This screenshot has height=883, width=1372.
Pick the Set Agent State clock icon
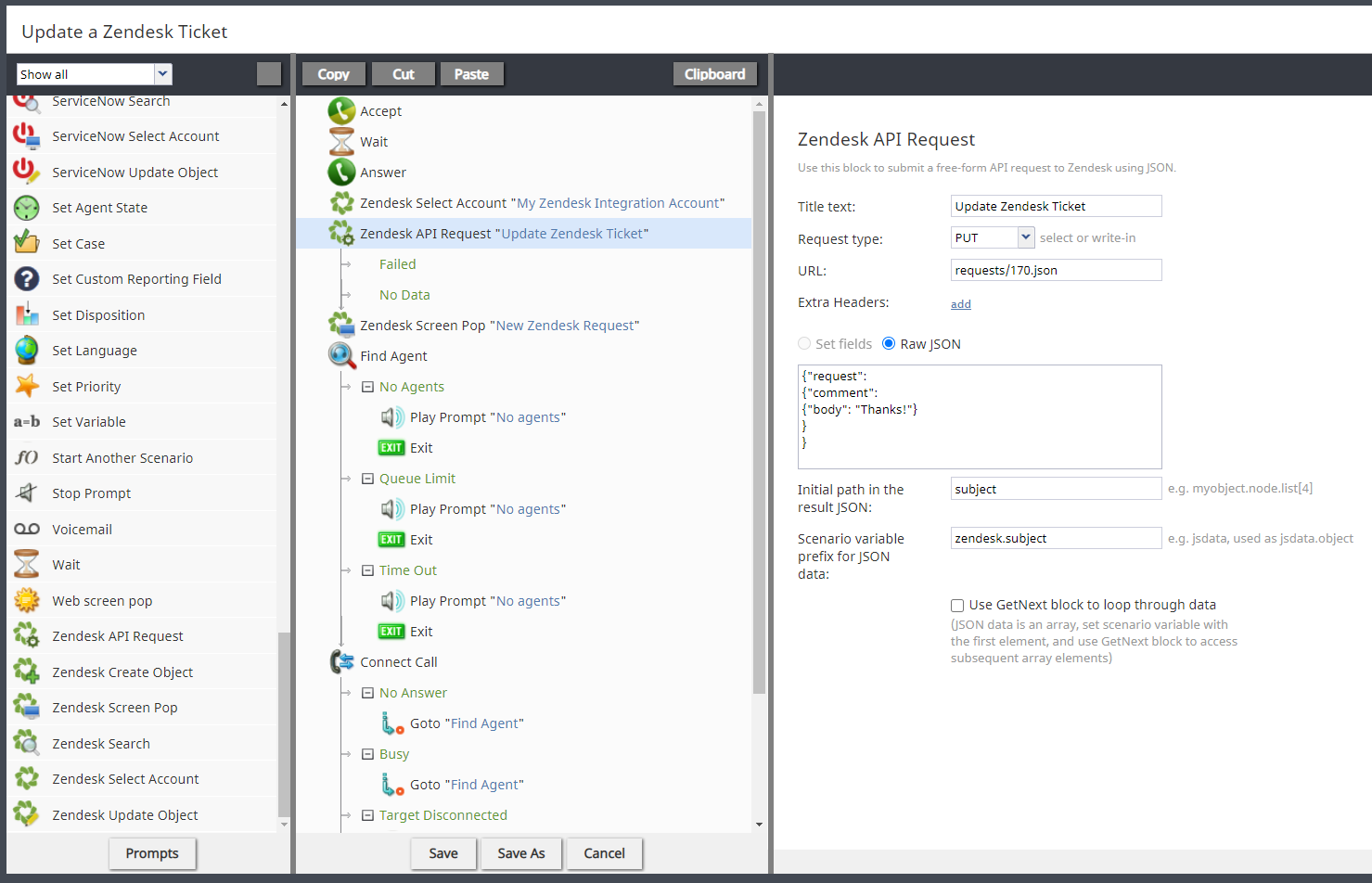(x=26, y=208)
